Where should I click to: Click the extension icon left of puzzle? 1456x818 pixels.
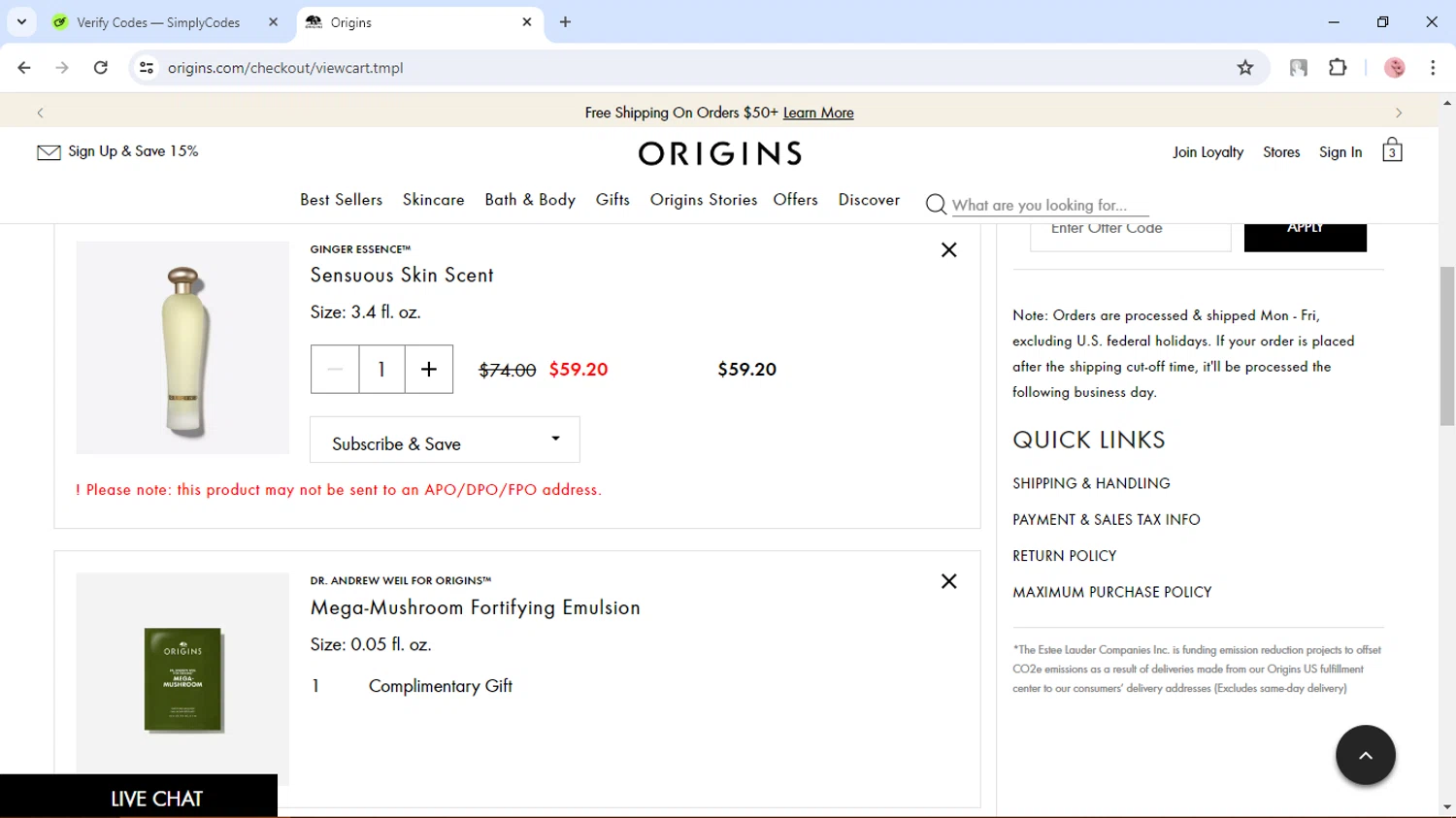1298,67
